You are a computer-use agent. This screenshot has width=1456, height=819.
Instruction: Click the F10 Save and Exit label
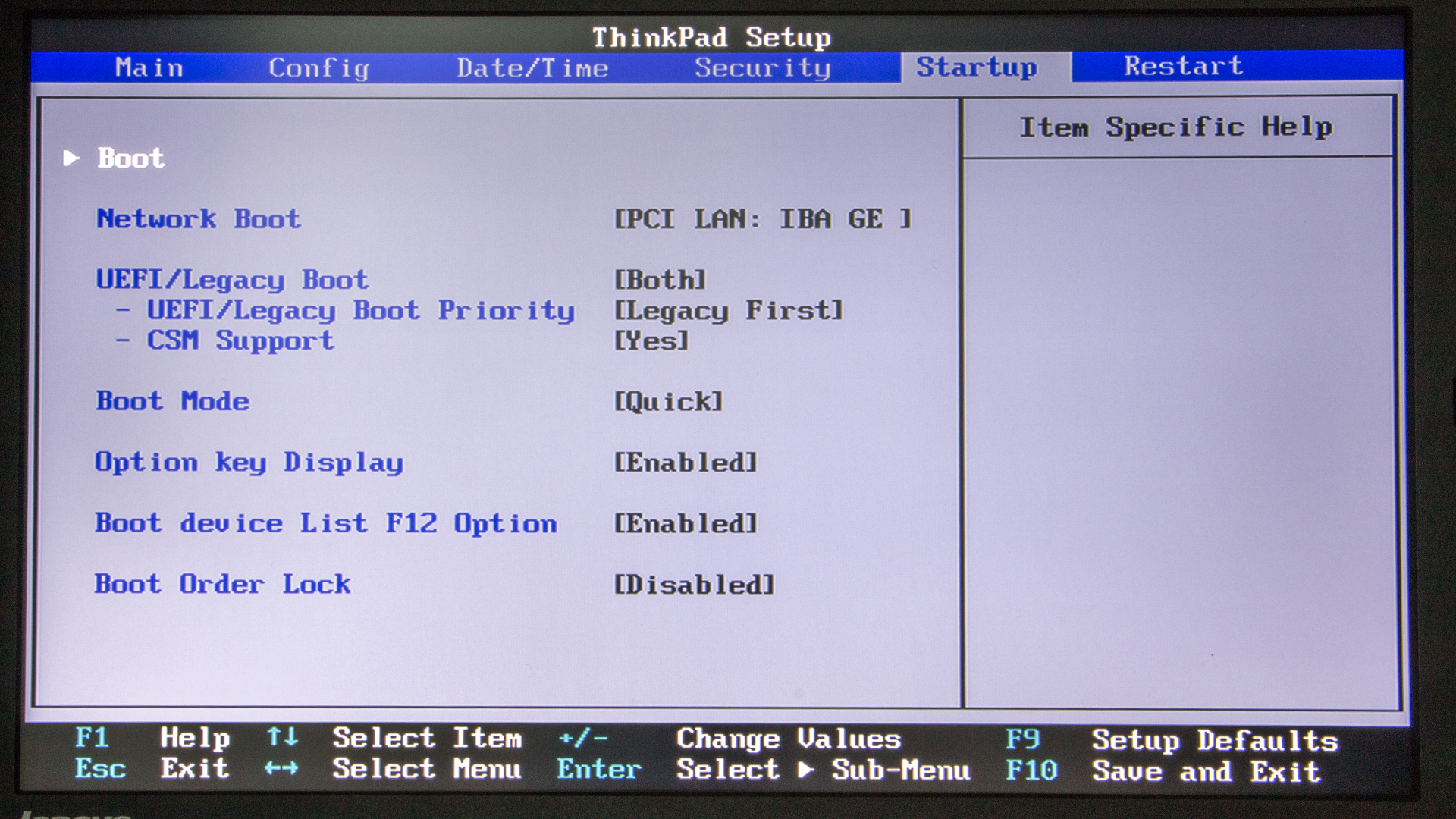pyautogui.click(x=1206, y=771)
